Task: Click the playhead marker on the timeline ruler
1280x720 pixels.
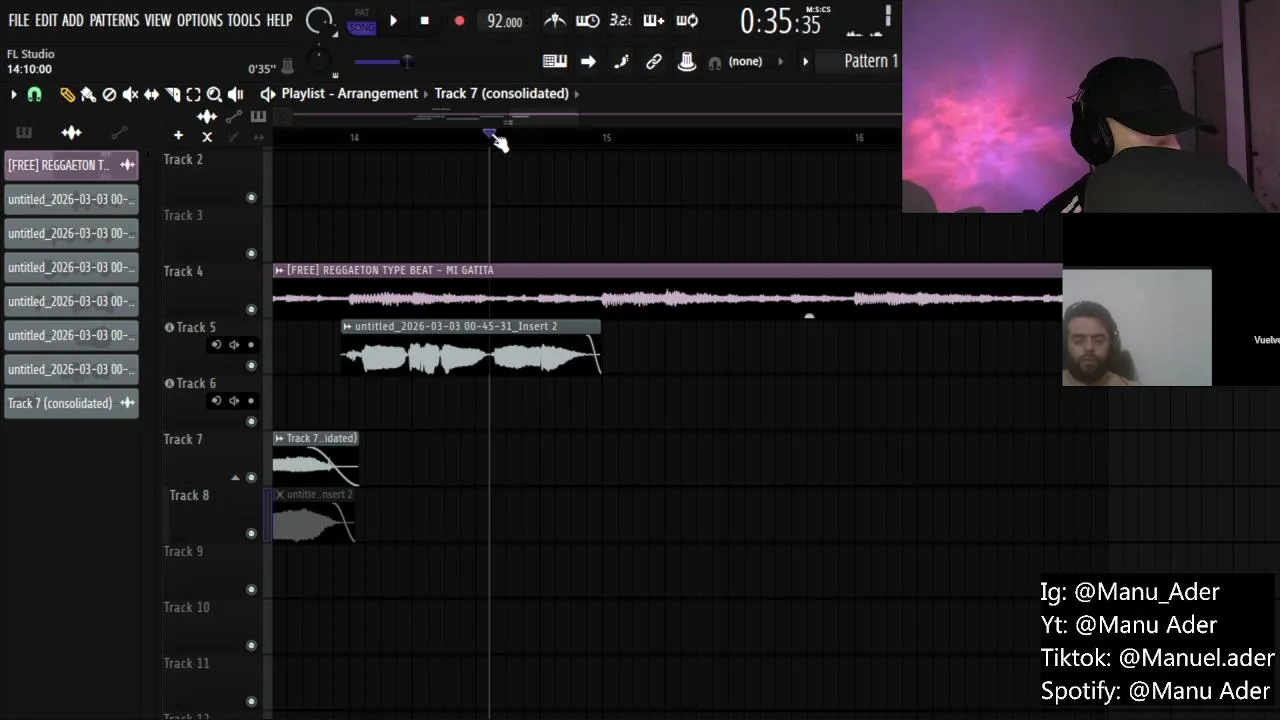Action: tap(489, 133)
